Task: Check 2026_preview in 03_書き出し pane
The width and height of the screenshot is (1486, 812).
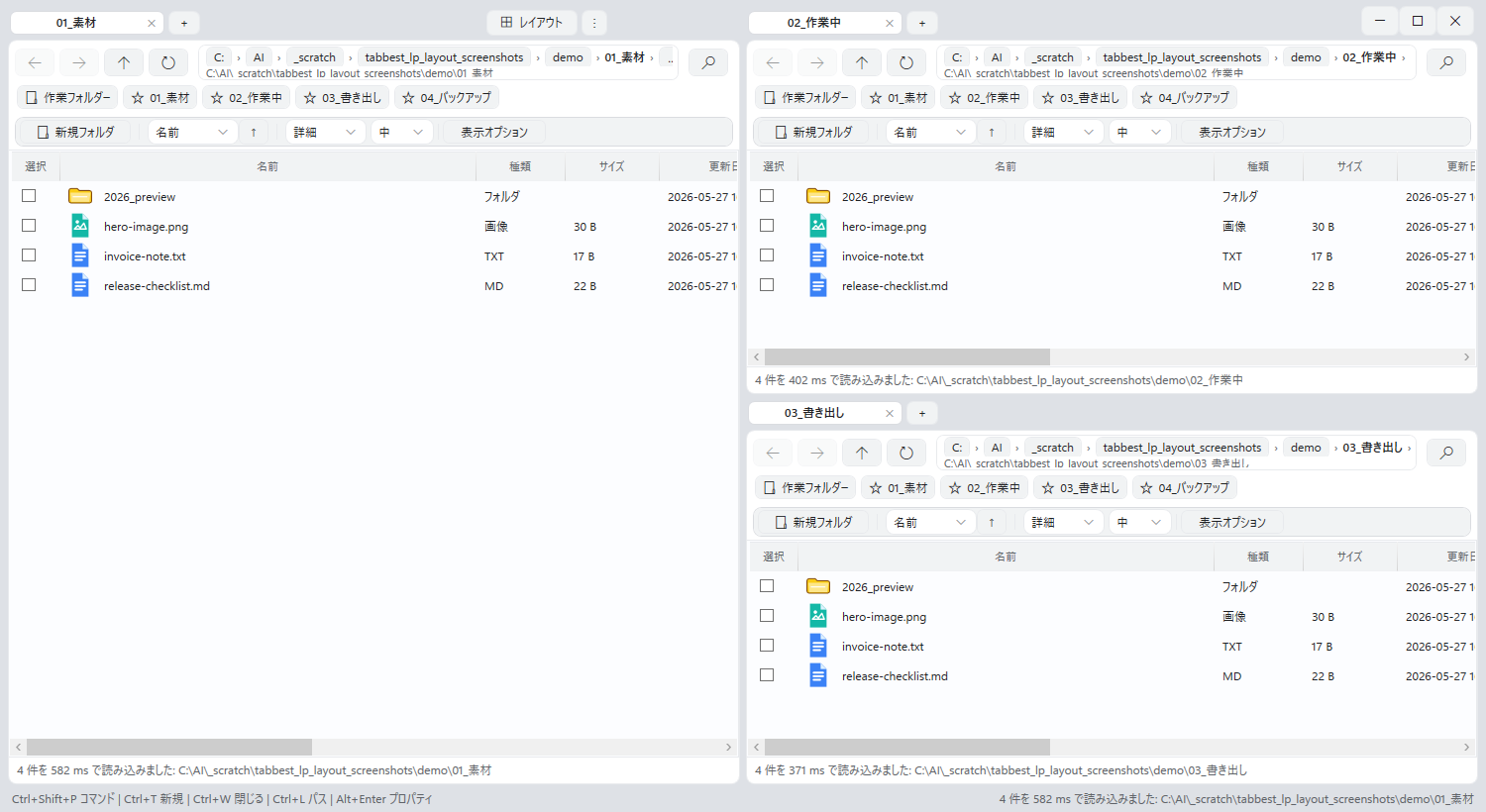Action: tap(767, 586)
